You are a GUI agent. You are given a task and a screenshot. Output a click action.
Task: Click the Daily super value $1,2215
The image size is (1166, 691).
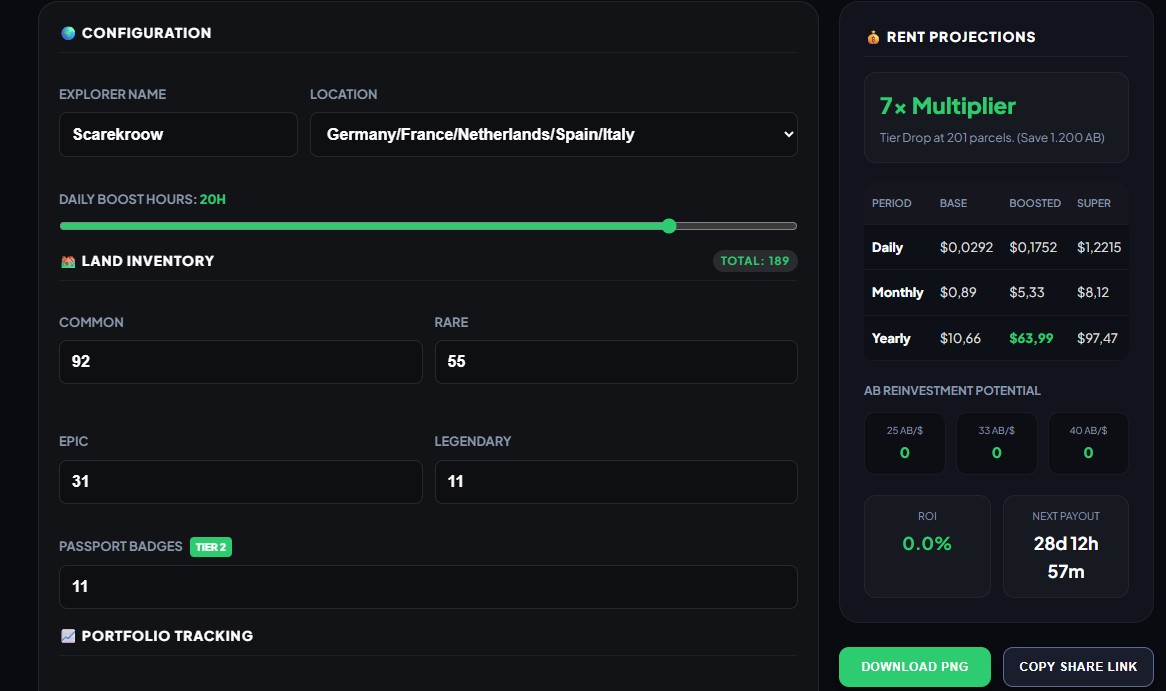pos(1098,247)
